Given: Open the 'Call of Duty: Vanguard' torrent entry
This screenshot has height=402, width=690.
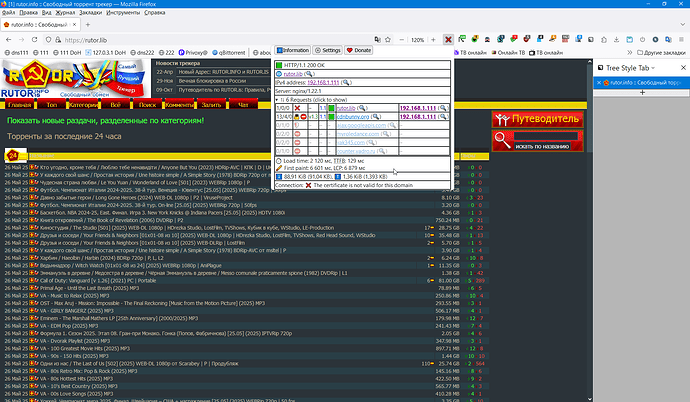Looking at the screenshot, I should click(98, 281).
